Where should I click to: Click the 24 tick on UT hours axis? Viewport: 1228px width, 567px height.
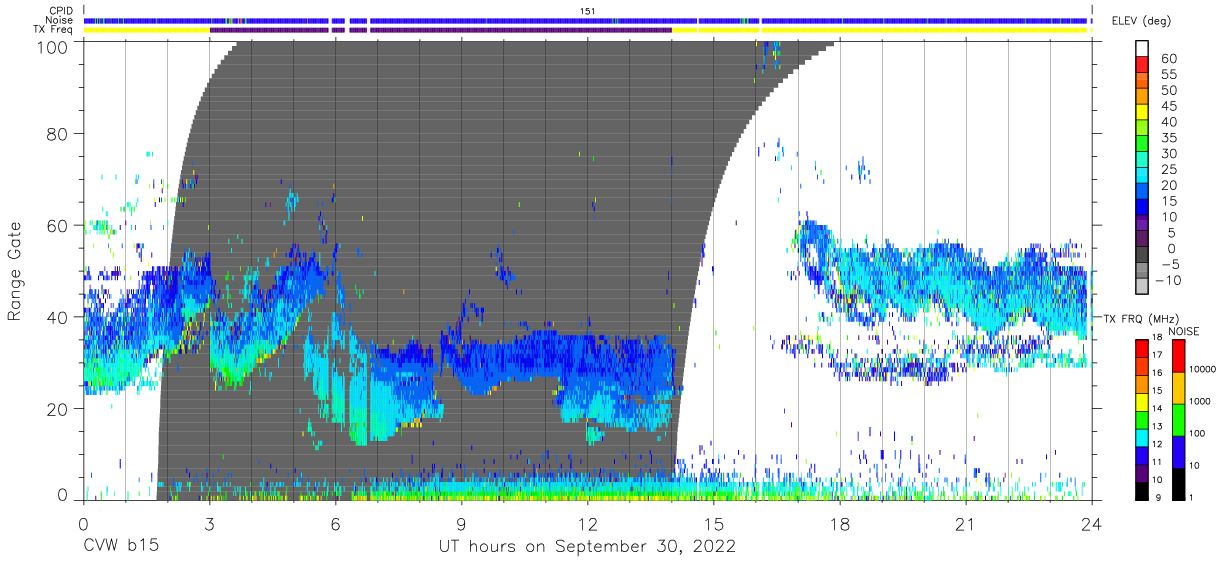[x=1092, y=523]
